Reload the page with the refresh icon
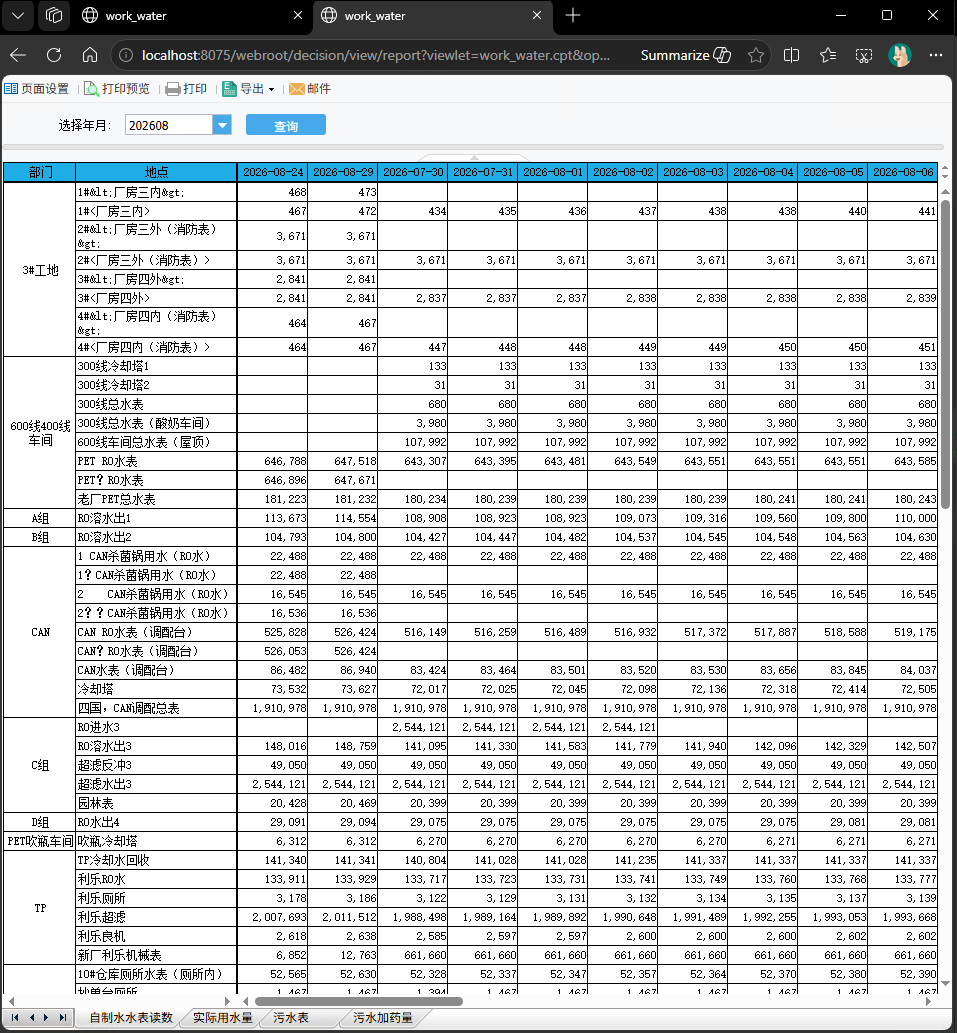957x1033 pixels. [x=54, y=55]
